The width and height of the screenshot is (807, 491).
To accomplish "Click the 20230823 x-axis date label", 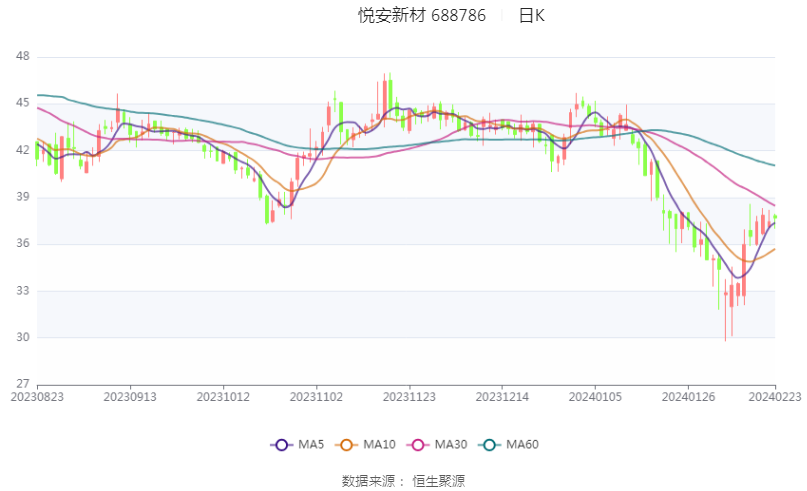I will [x=37, y=397].
